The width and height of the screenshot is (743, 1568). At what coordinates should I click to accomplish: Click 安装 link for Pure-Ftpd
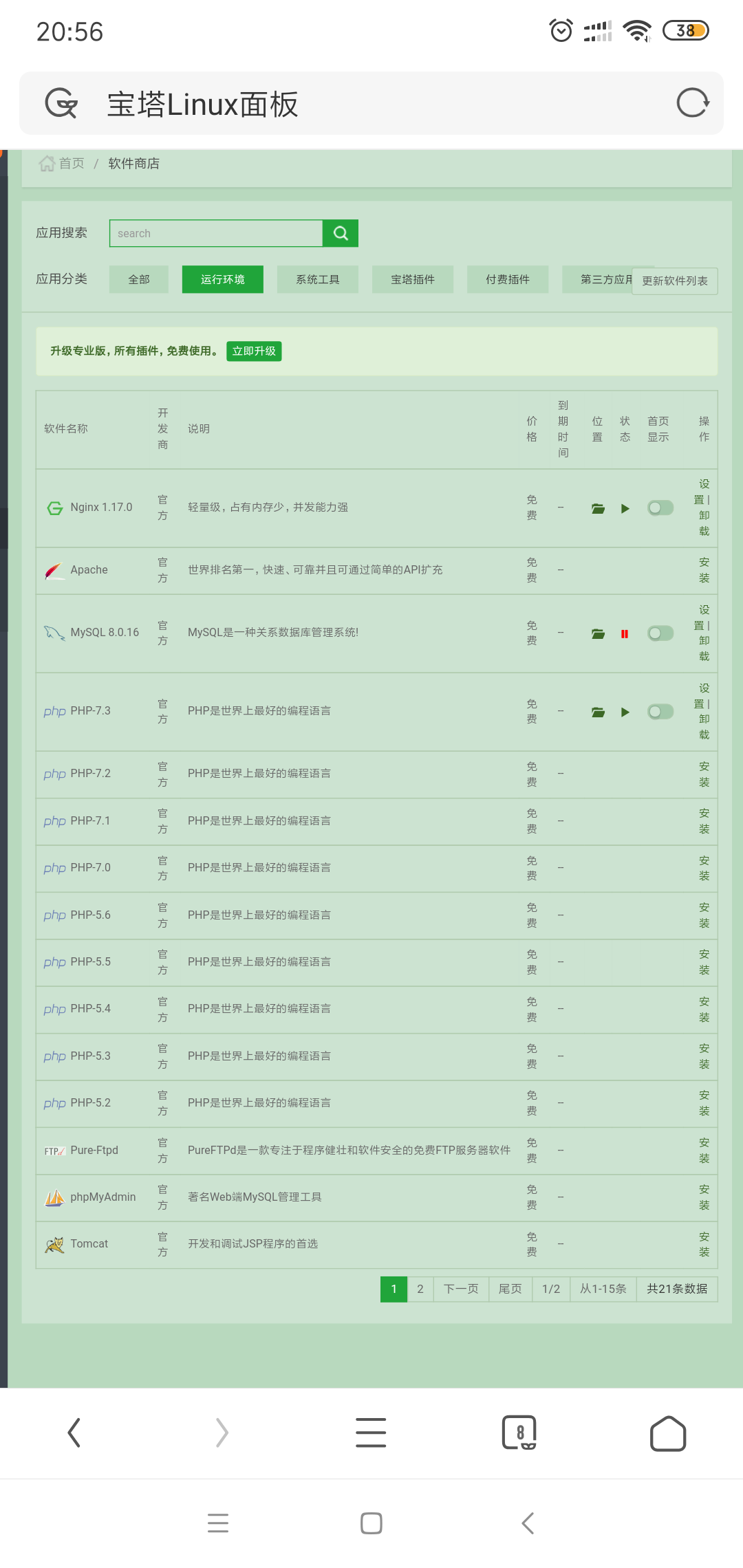pyautogui.click(x=704, y=1151)
